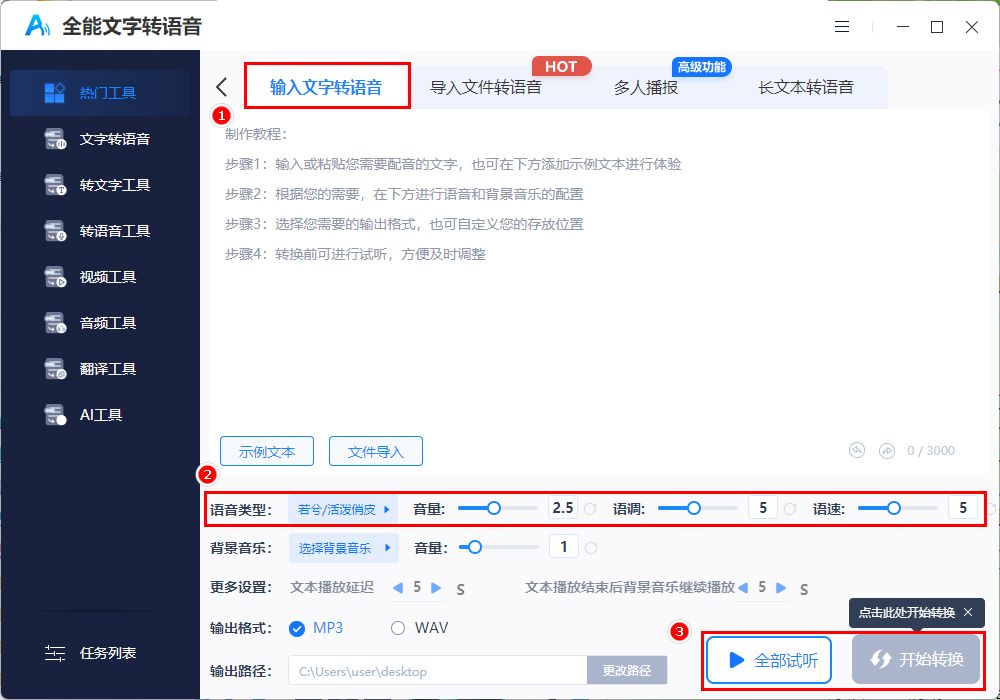Decrease 文本播放延迟 with left arrow
Image resolution: width=1000 pixels, height=700 pixels.
point(398,588)
